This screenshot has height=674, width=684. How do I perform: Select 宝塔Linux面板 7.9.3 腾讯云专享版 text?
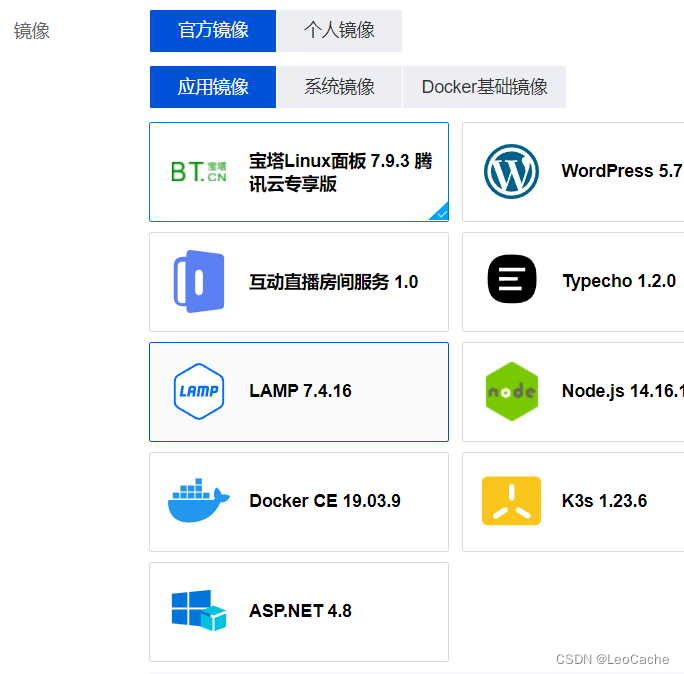(340, 172)
